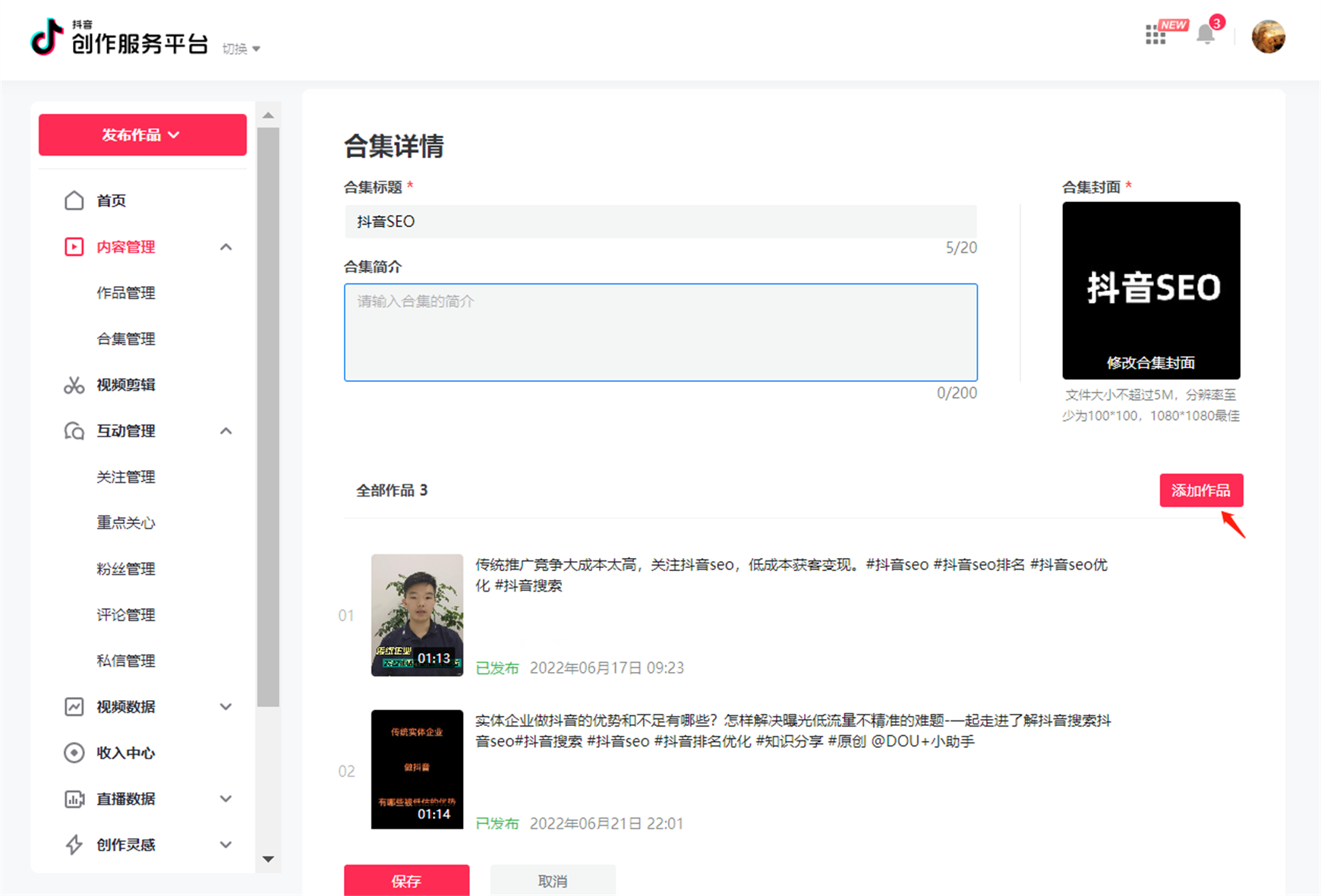The image size is (1321, 896).
Task: Open 收入中心 in sidebar
Action: click(x=126, y=752)
